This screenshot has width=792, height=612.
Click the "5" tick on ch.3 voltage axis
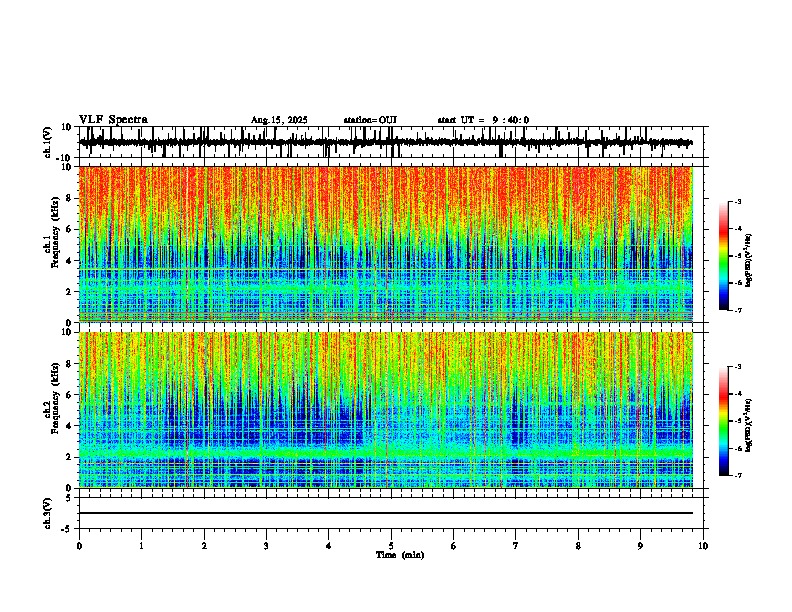point(69,498)
